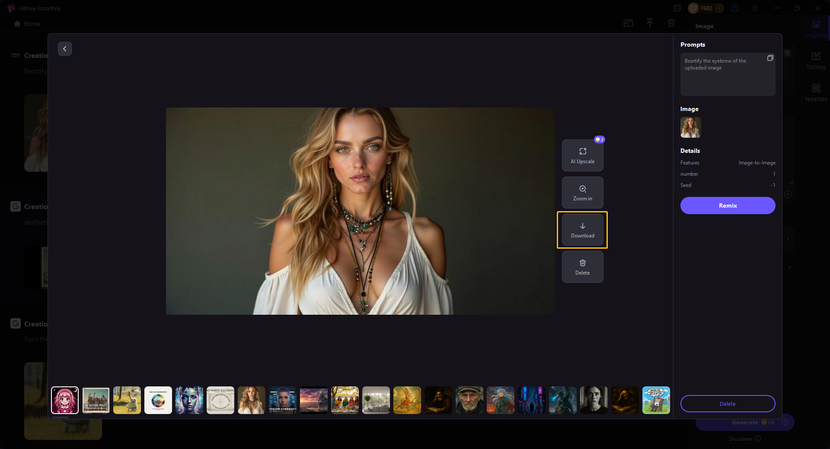Copy the prompt text

[x=770, y=59]
